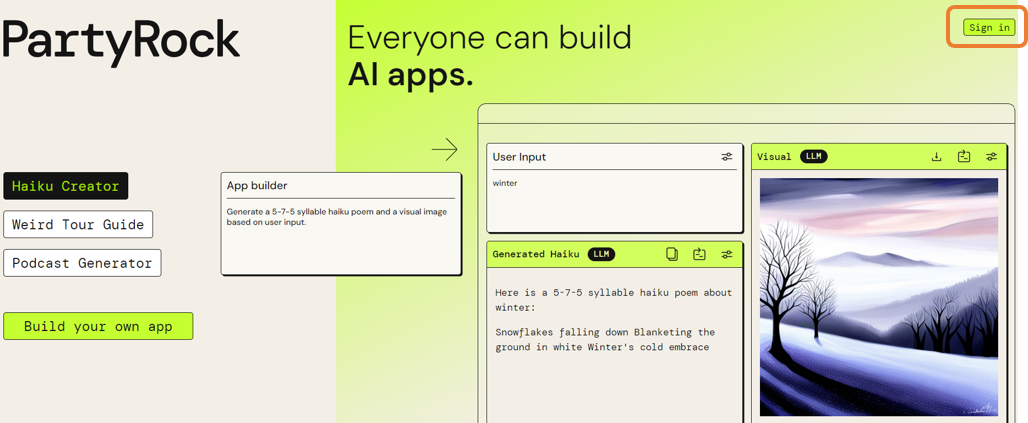
Task: Click the "User Input" widget title
Action: click(x=519, y=157)
